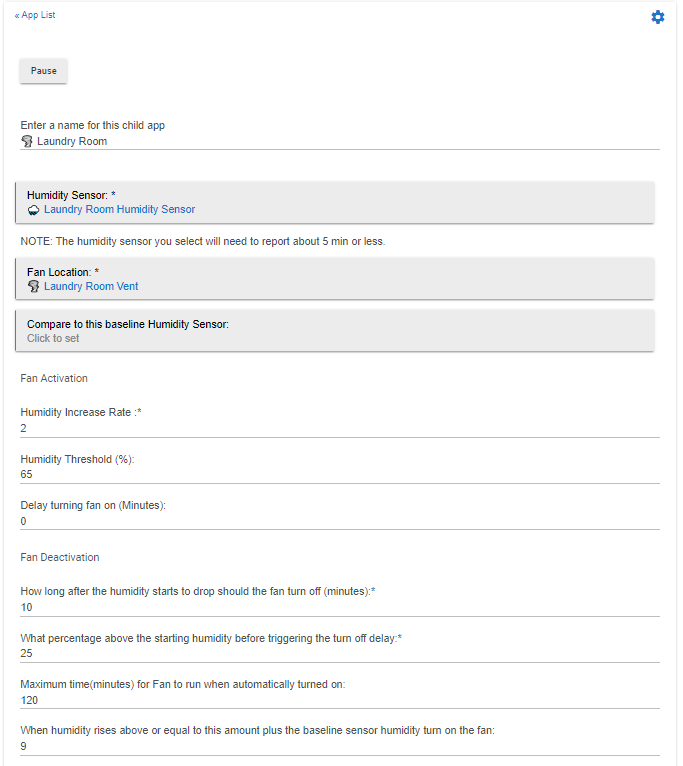
Task: Go back to App List
Action: click(35, 15)
